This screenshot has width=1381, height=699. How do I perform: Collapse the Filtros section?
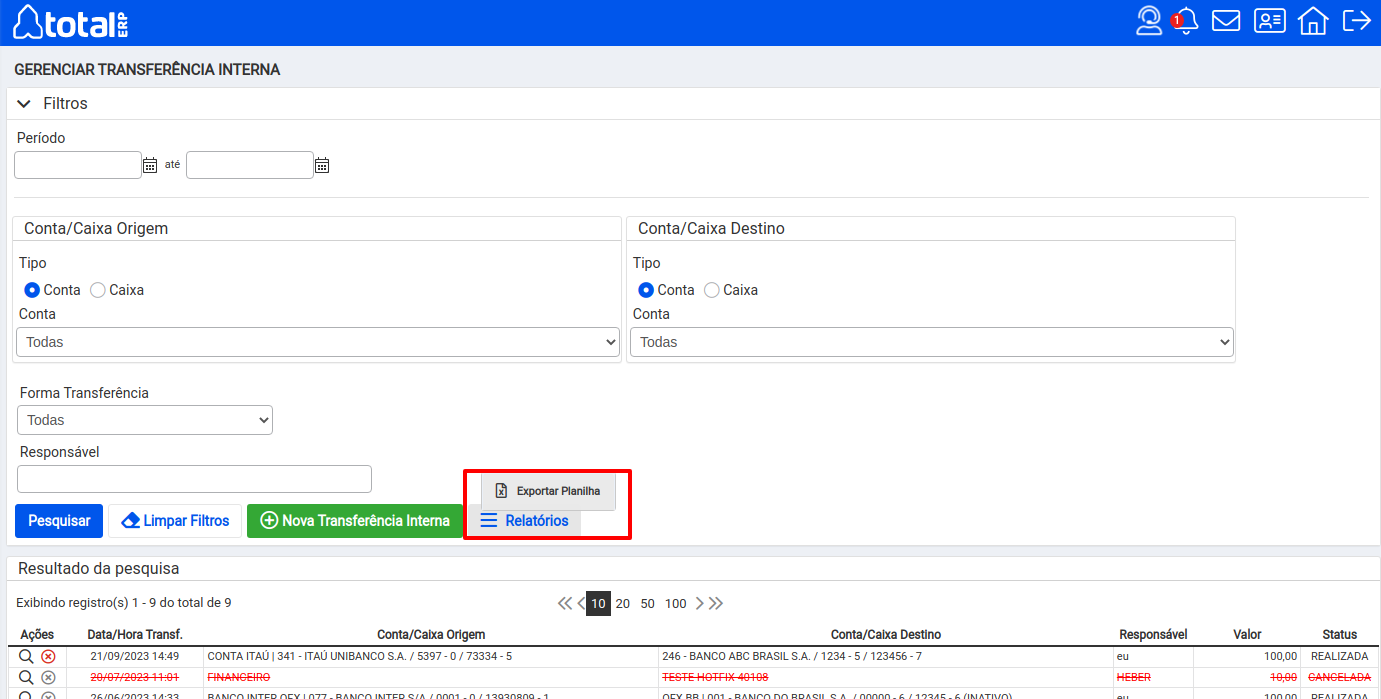25,104
